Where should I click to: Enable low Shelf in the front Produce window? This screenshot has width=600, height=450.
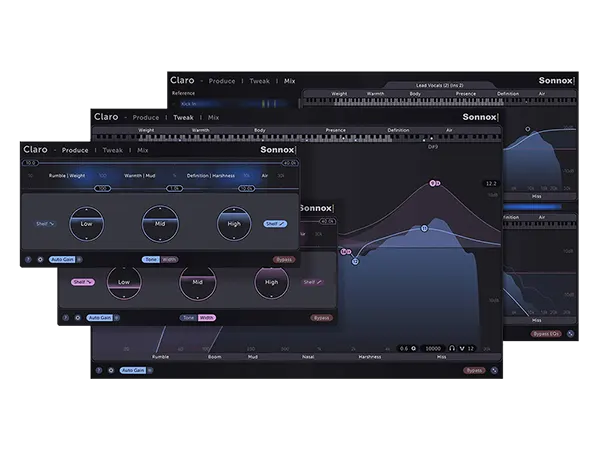[45, 223]
